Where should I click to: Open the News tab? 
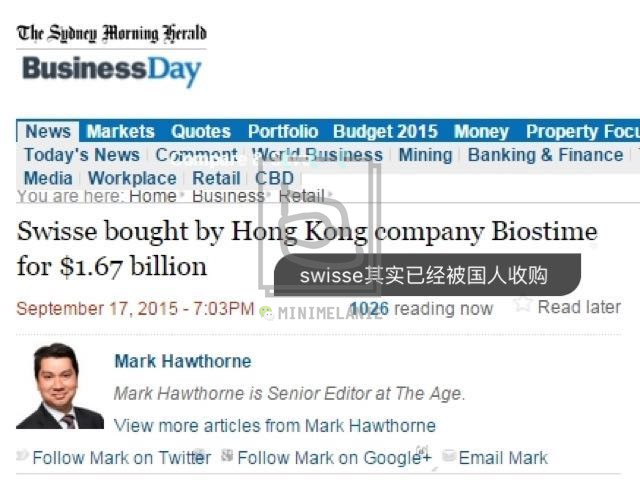(x=48, y=132)
